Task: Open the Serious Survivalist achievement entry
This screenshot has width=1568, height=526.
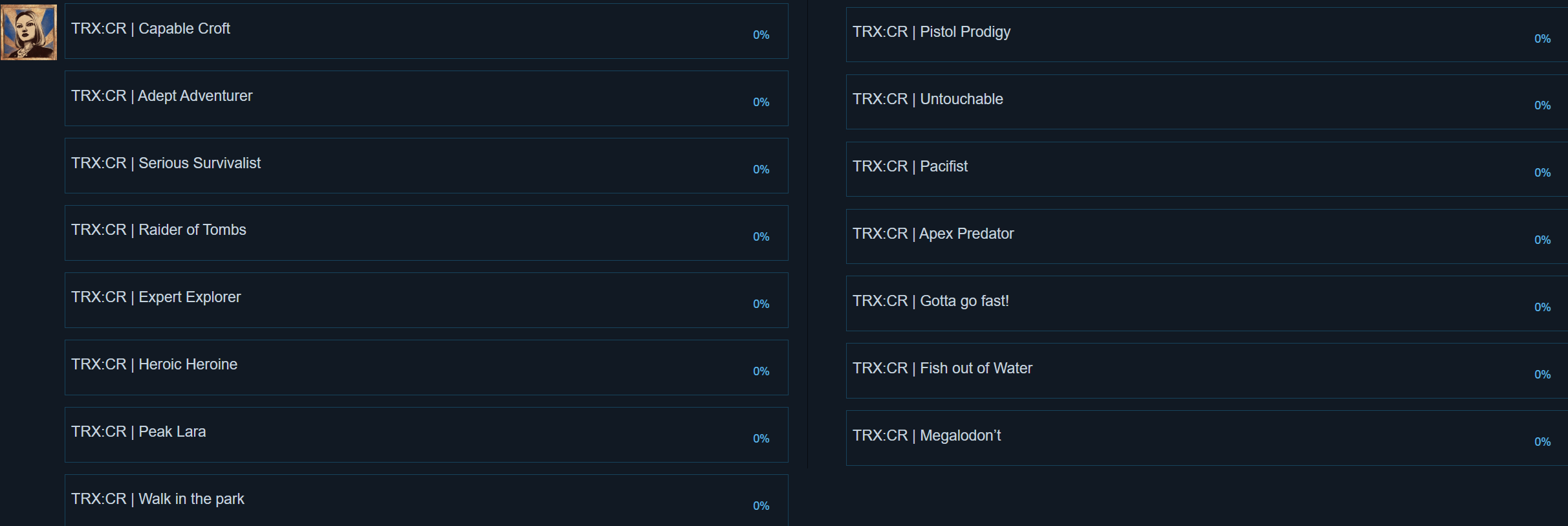Action: [x=166, y=164]
